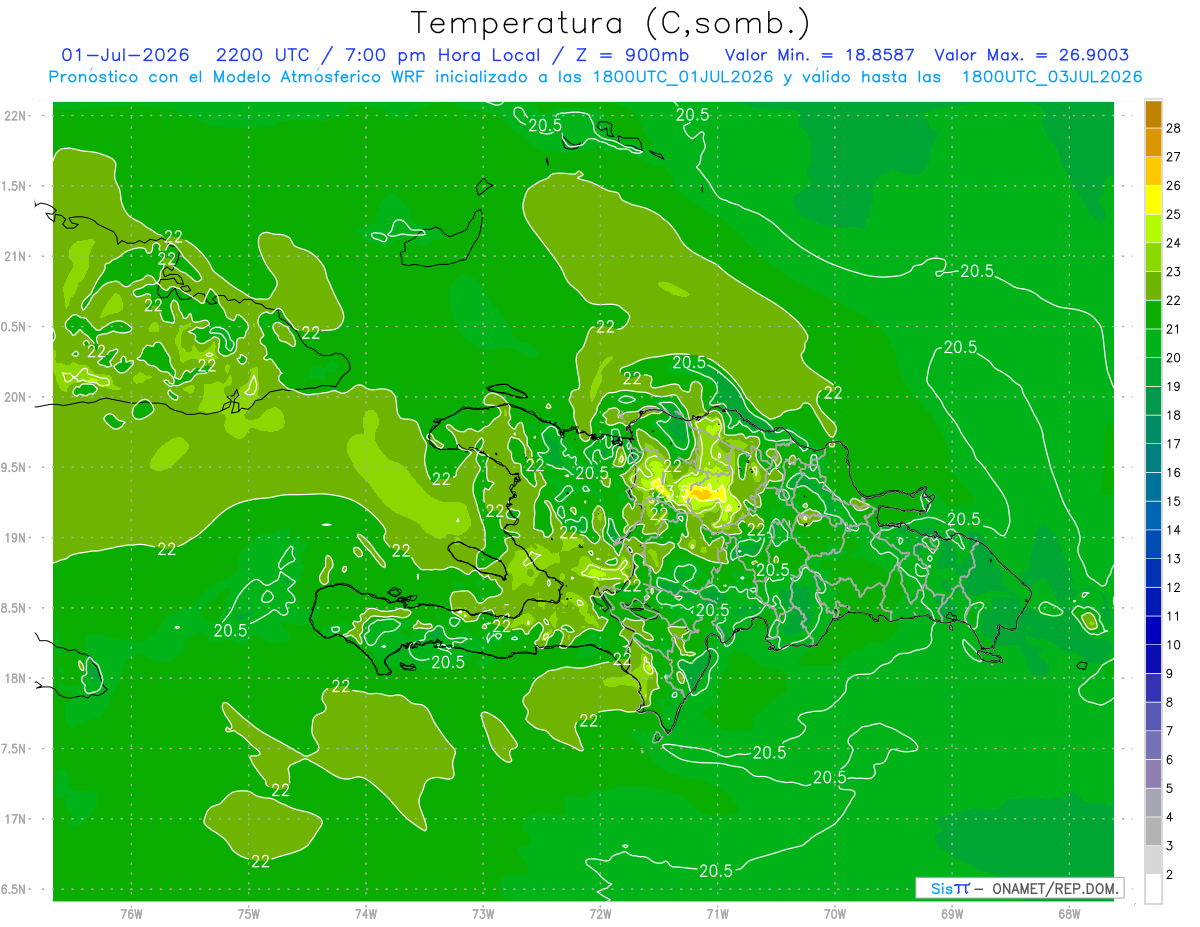Click the '20N' latitude axis label
Screen dimensions: 1200x927
pyautogui.click(x=15, y=397)
